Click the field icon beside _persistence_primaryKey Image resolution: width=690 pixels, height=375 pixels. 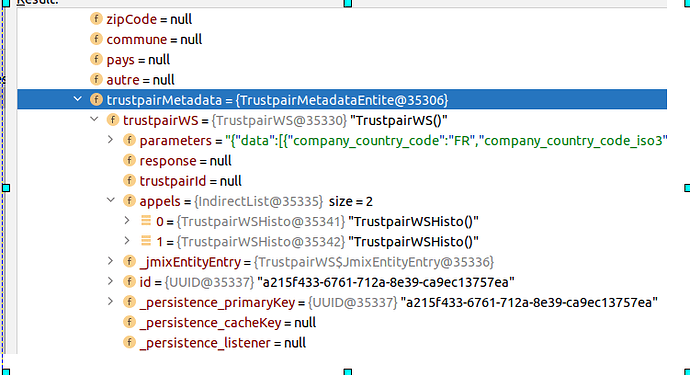pos(129,302)
